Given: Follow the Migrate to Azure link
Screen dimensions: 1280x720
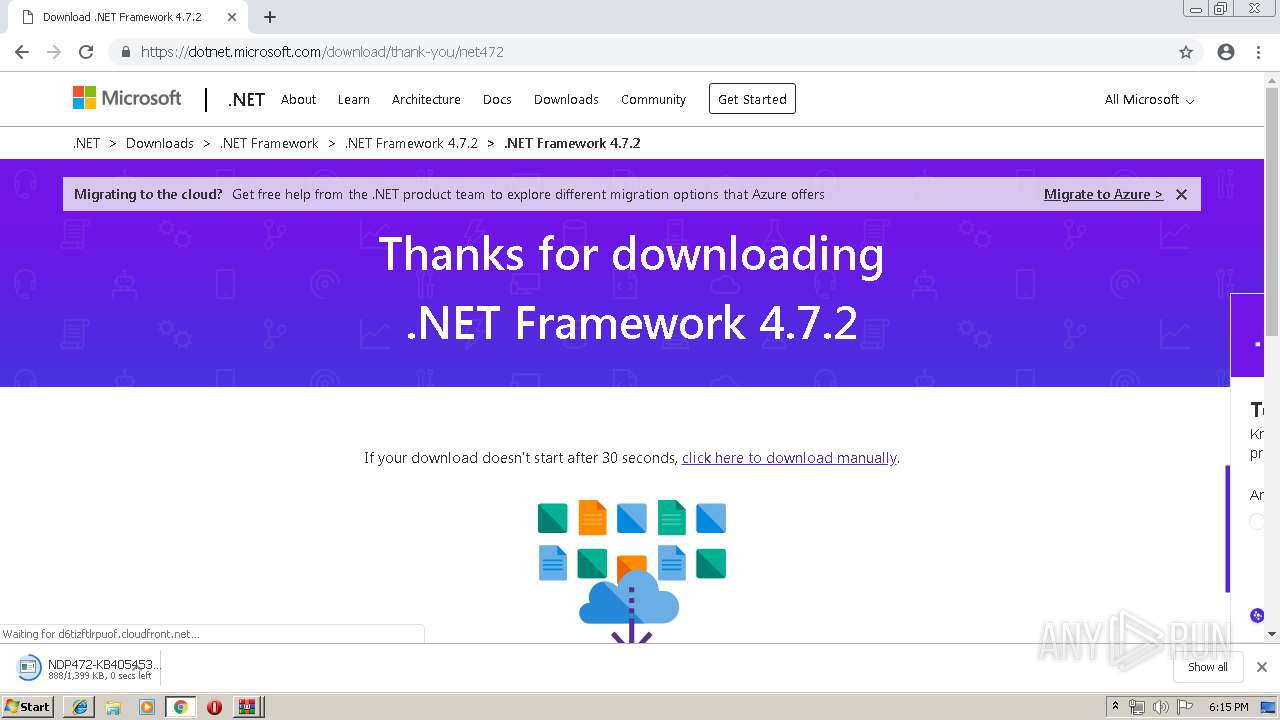Looking at the screenshot, I should pos(1103,194).
